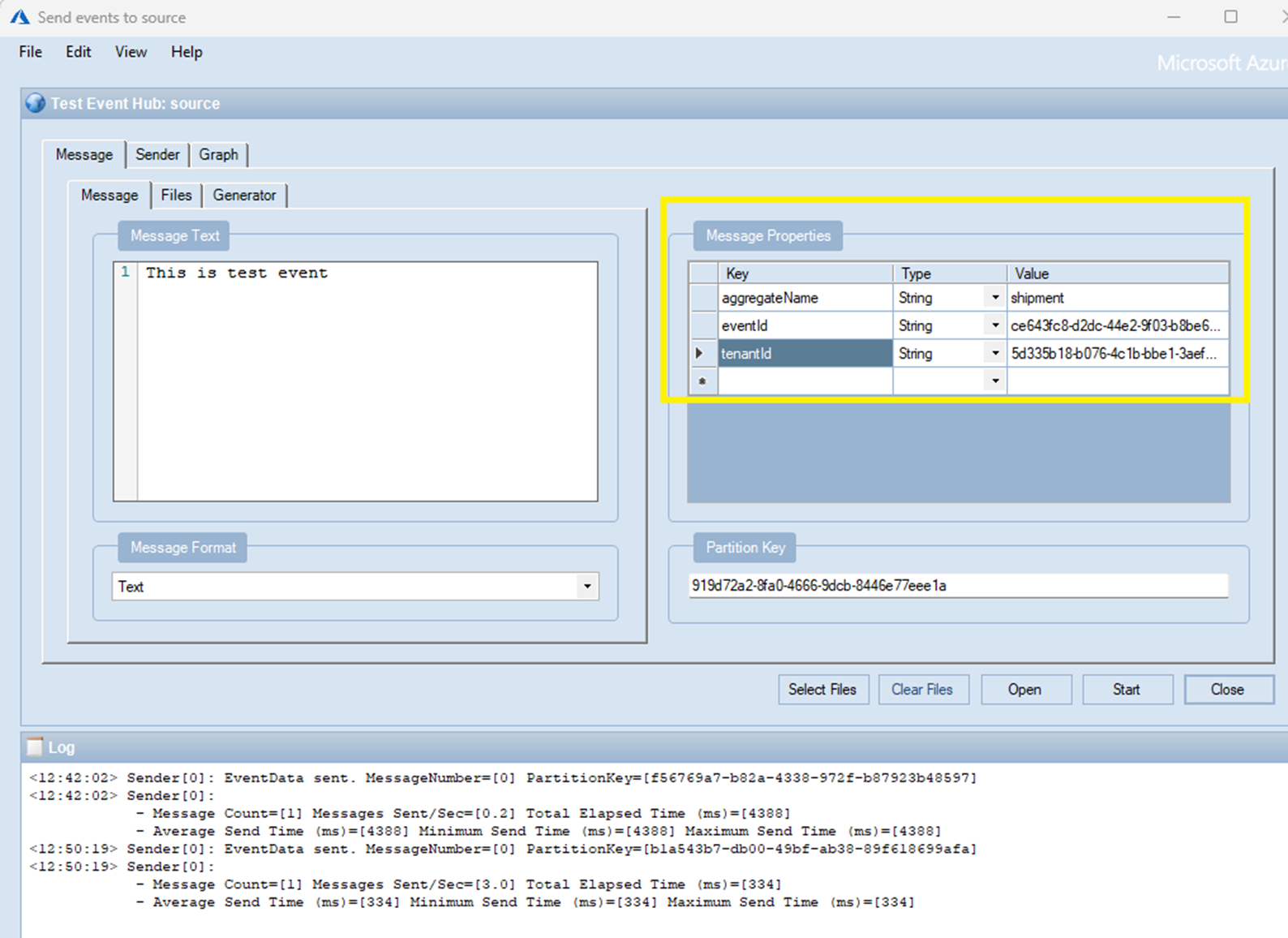Click the Close button
Screen dimensions: 1288x938
tap(1228, 689)
